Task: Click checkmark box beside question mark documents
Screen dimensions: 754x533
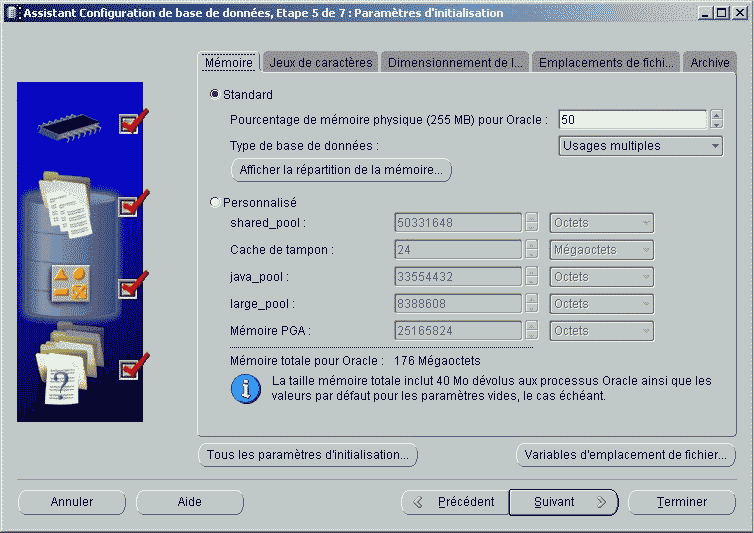Action: (129, 369)
